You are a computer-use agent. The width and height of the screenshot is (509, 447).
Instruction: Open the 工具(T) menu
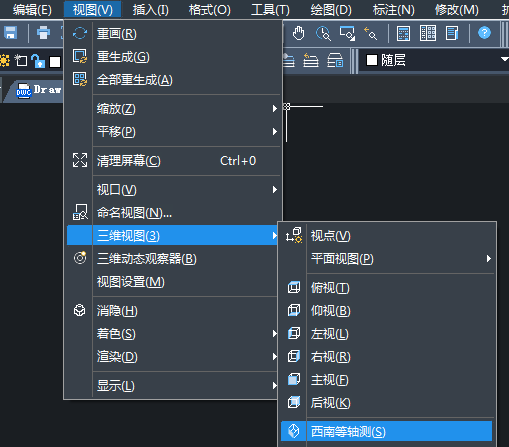click(270, 10)
